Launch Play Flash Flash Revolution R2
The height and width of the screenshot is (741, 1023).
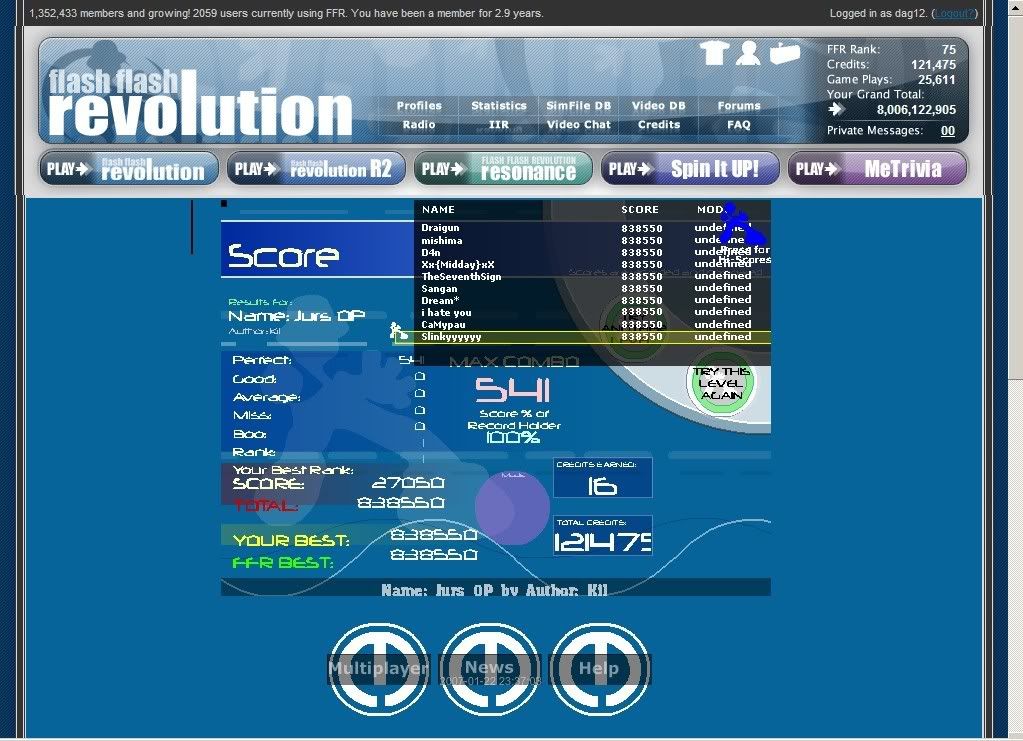point(316,169)
